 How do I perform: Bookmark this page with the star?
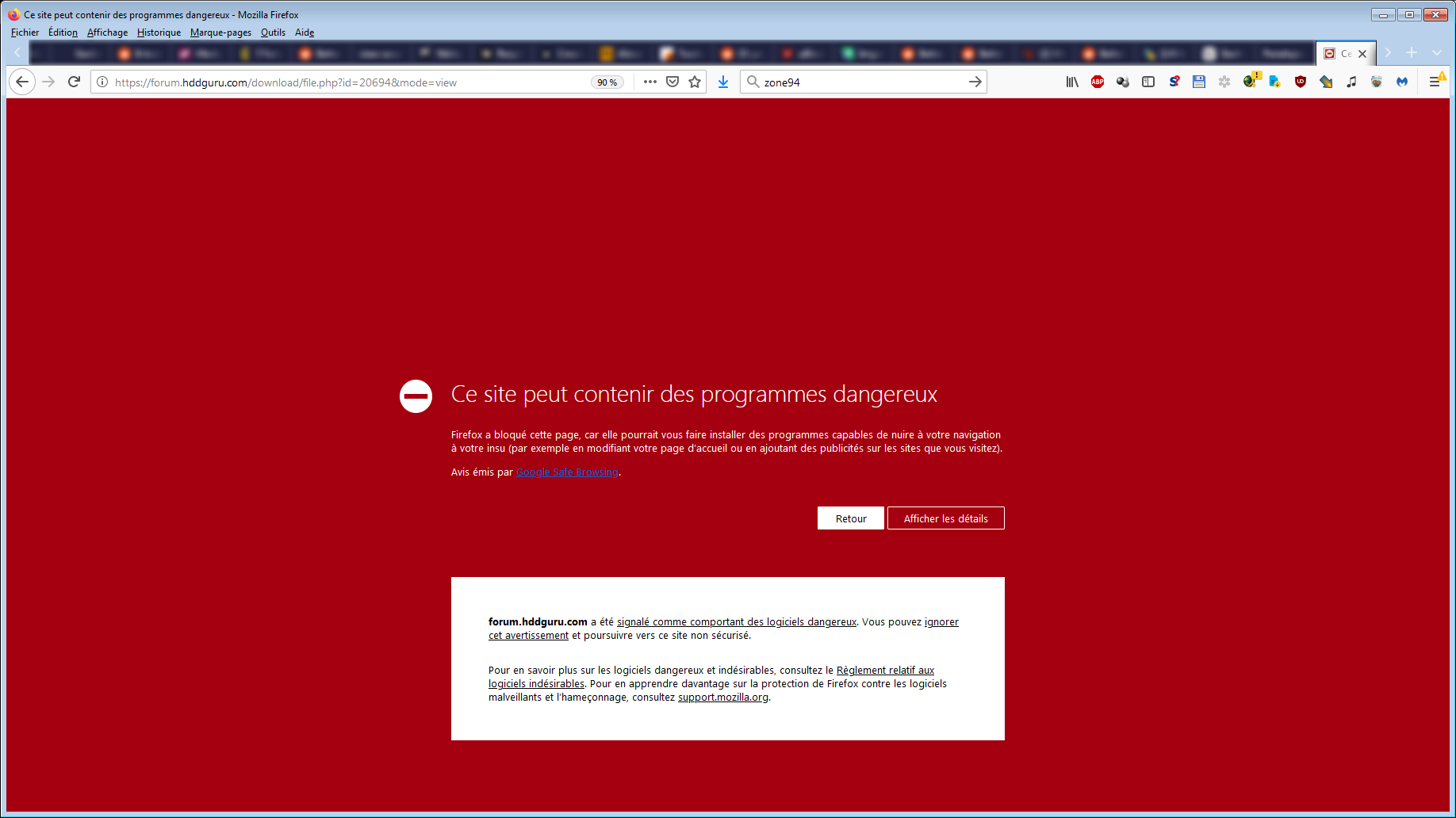coord(695,82)
